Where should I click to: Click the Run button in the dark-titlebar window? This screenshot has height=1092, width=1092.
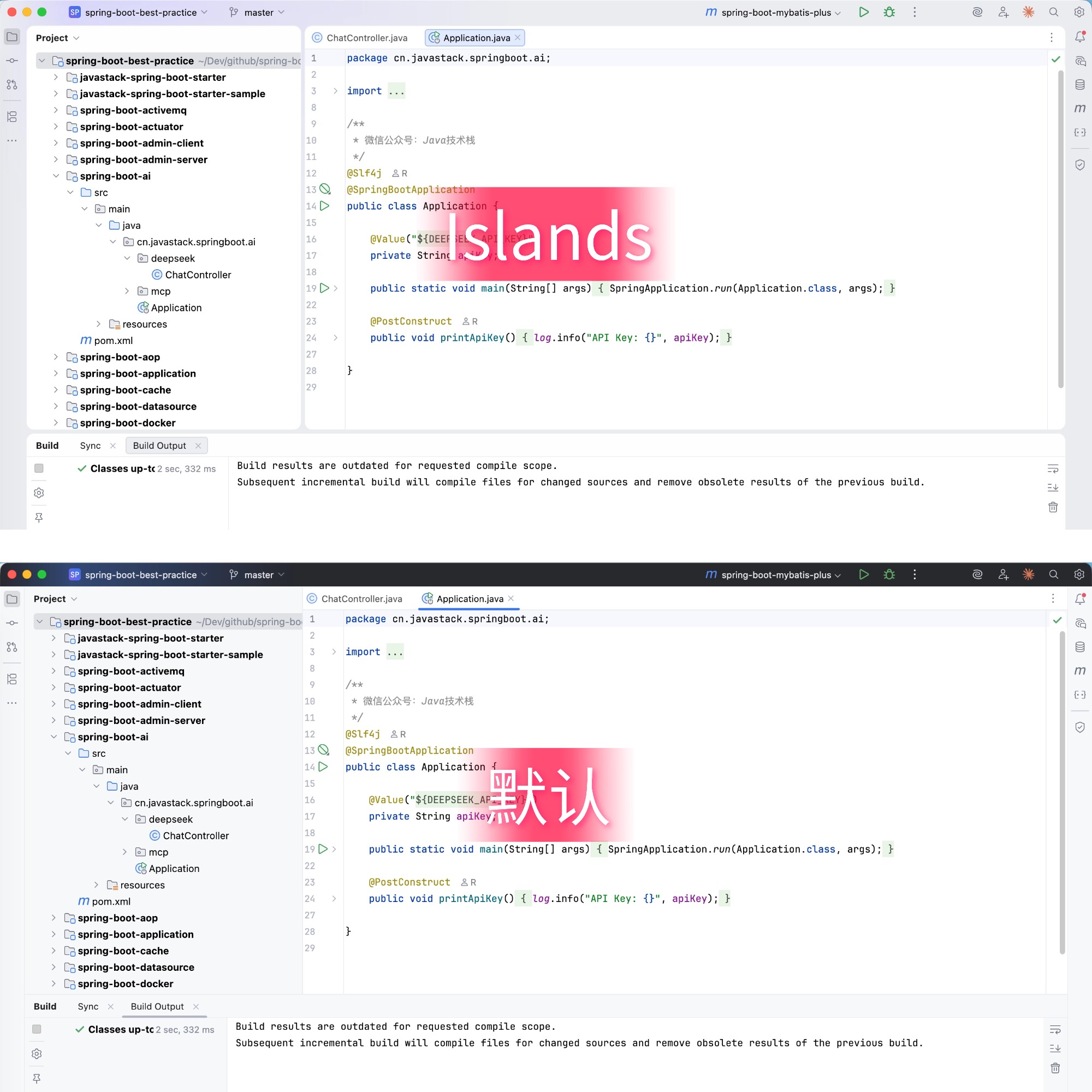(x=863, y=574)
